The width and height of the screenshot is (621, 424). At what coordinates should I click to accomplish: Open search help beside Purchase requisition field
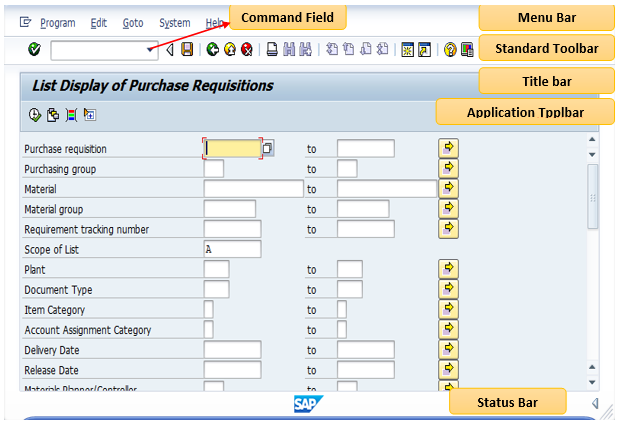[267, 149]
